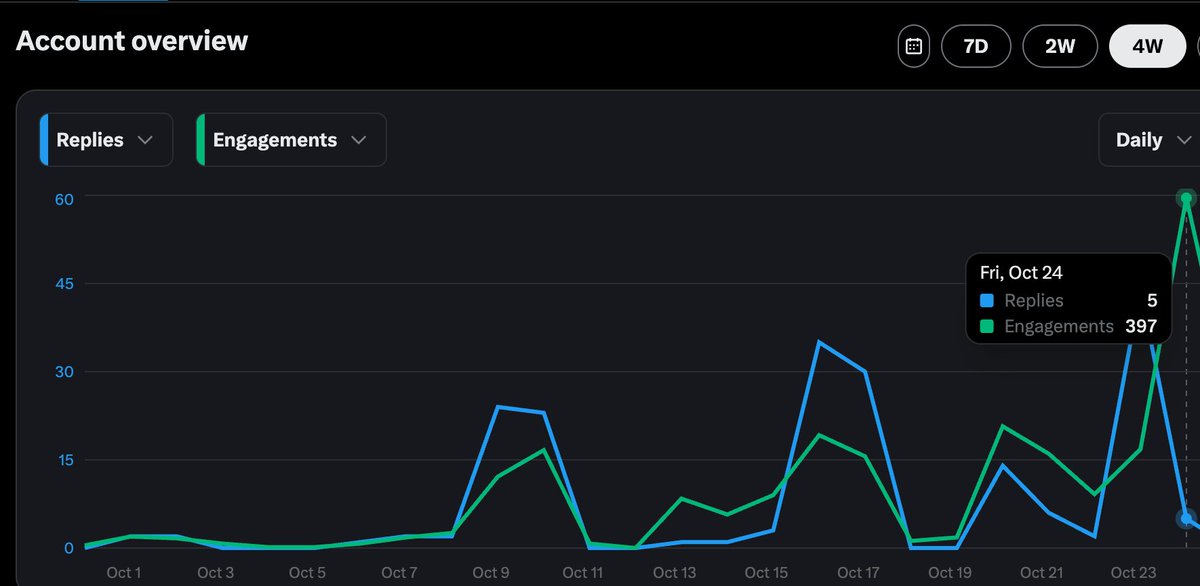Viewport: 1200px width, 586px height.
Task: Click the blue Replies square in the tooltip
Action: (x=988, y=299)
